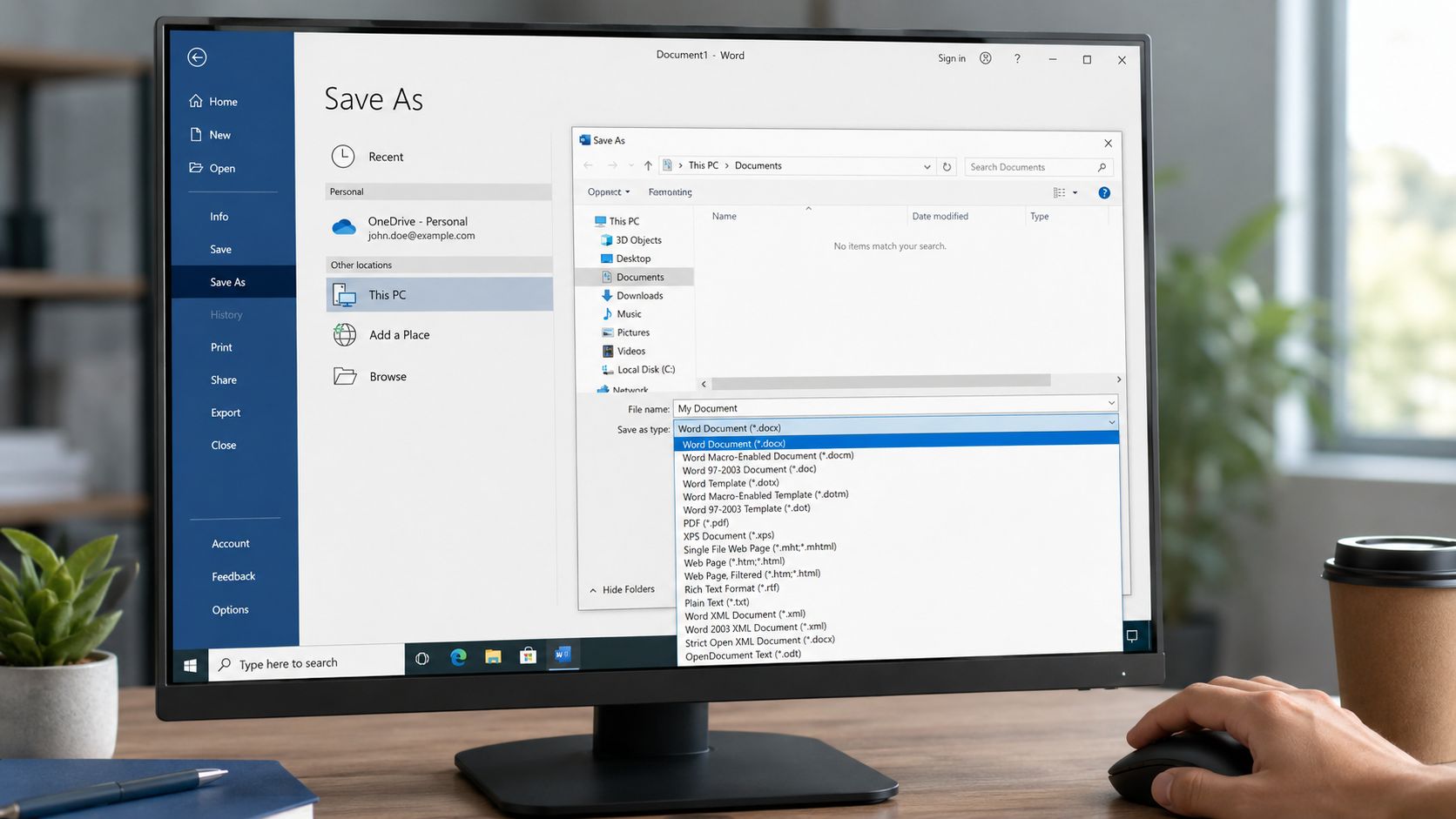Select Videos in navigation tree
This screenshot has height=819, width=1456.
(624, 351)
